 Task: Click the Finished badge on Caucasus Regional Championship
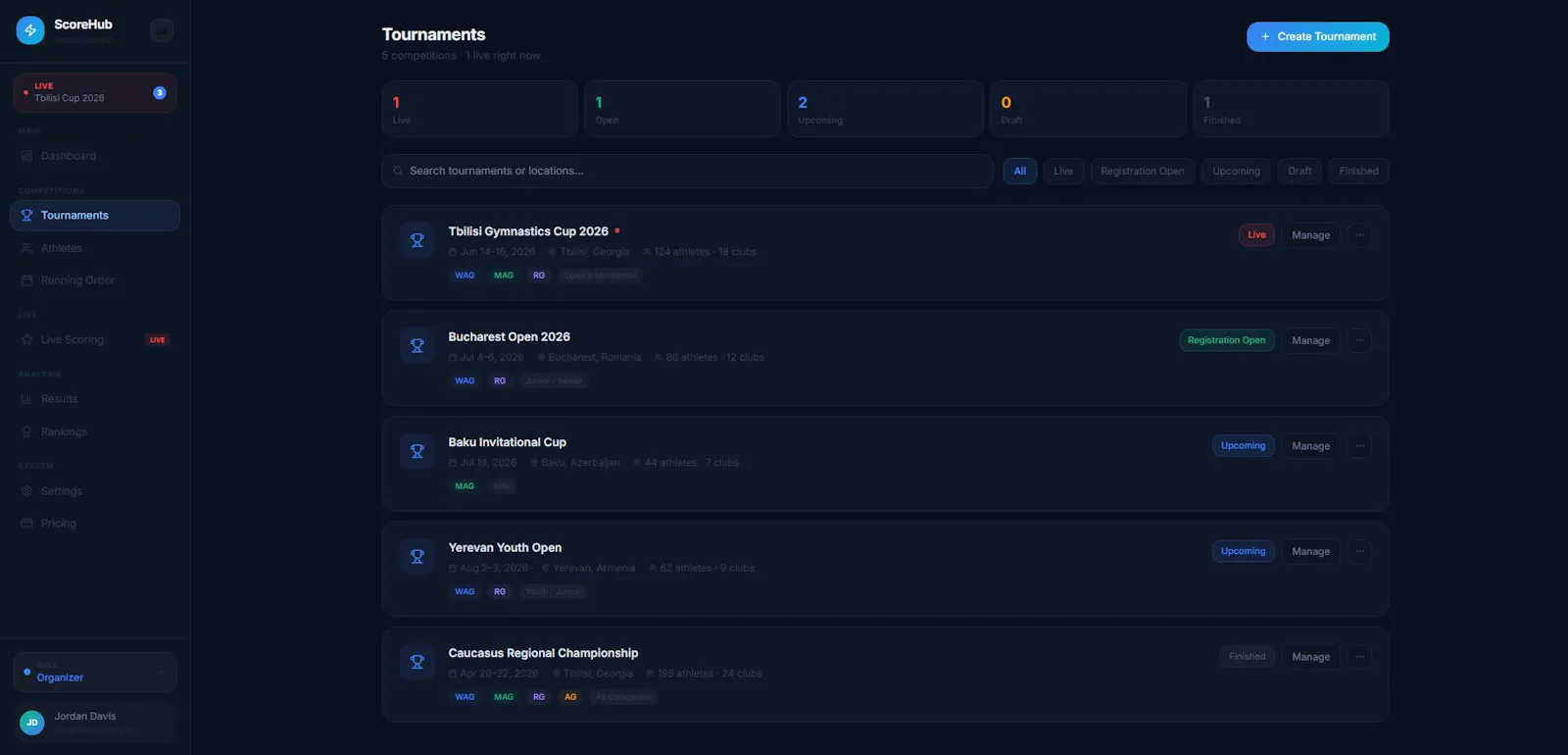1247,657
